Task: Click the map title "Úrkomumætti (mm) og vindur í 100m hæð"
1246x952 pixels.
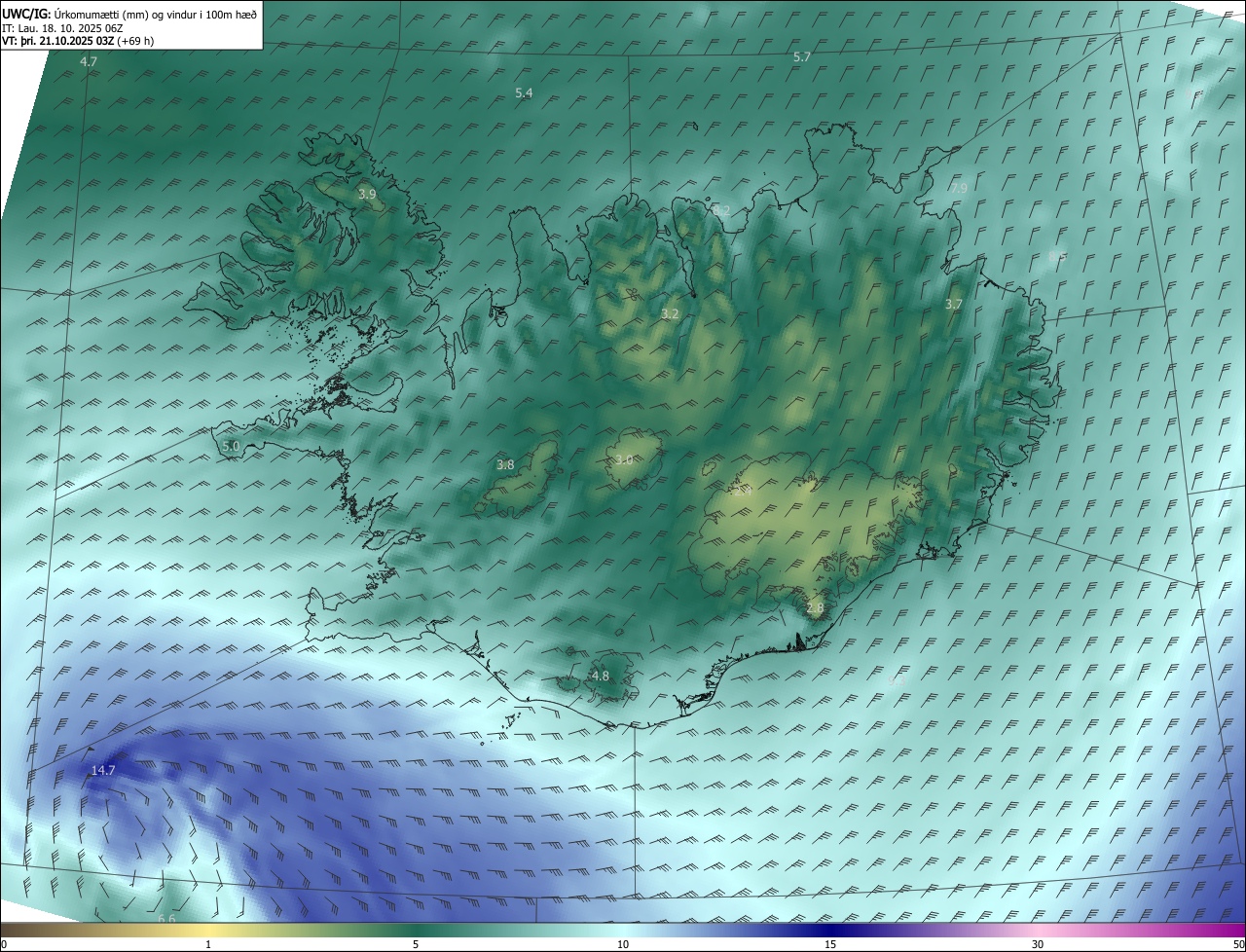Action: coord(156,15)
